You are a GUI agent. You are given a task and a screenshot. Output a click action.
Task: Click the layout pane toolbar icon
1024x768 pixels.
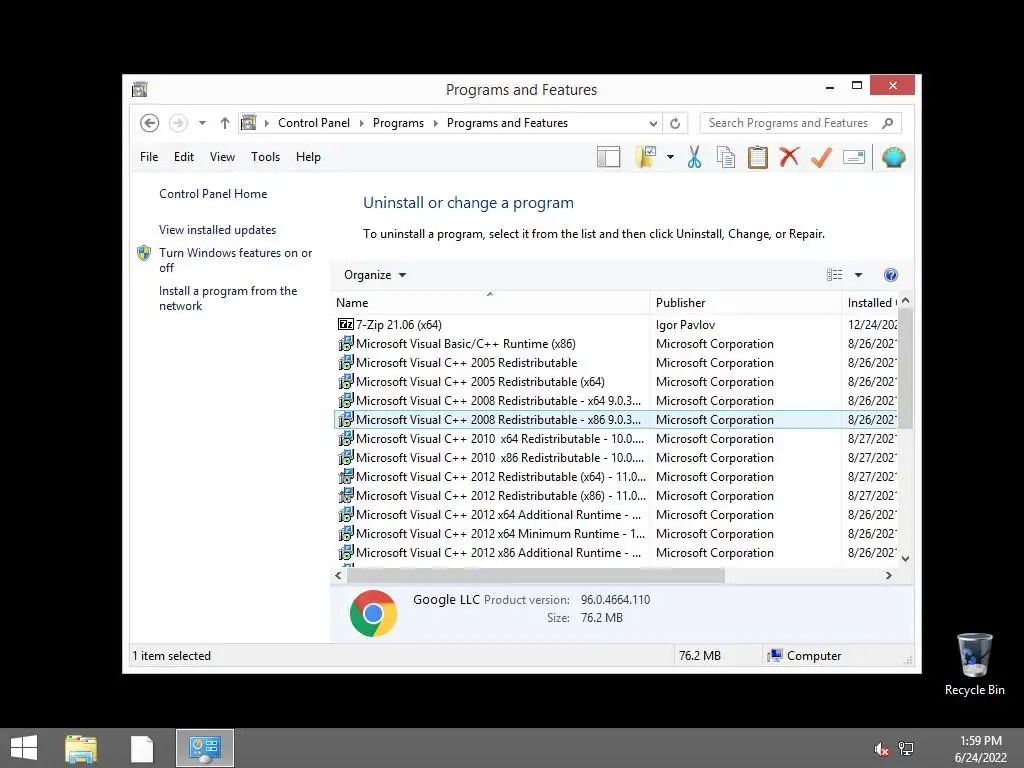coord(608,157)
